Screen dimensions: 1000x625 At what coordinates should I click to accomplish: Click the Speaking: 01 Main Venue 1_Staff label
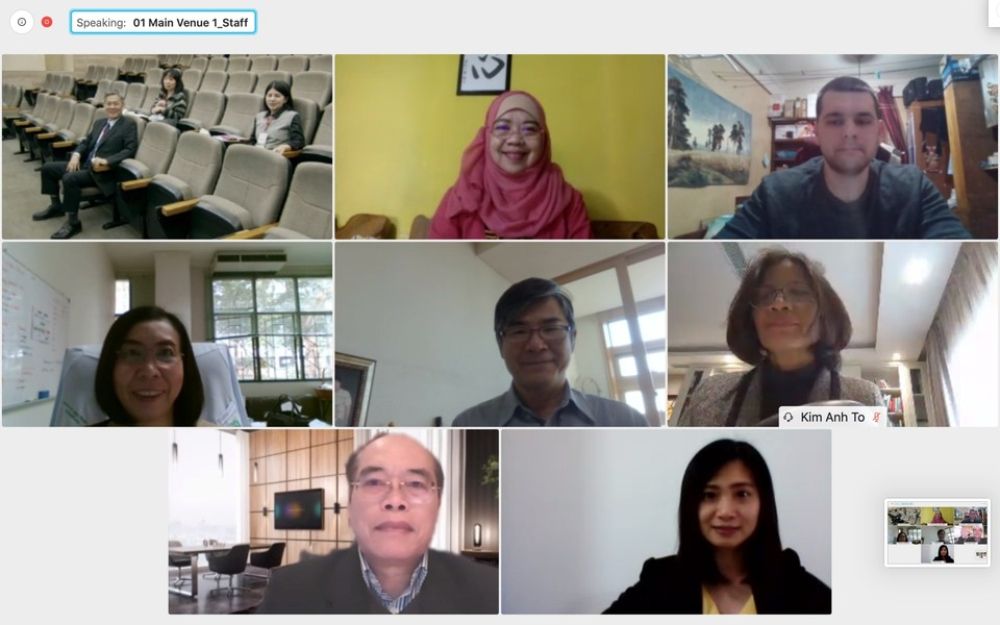coord(163,22)
